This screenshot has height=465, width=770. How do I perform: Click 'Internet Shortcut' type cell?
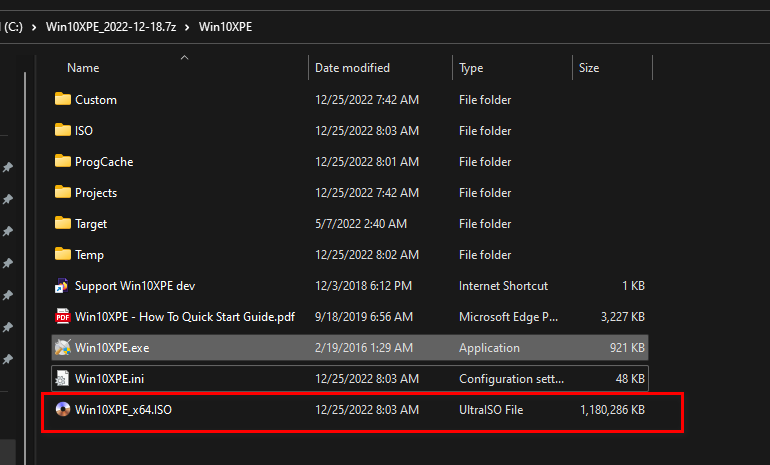[503, 286]
